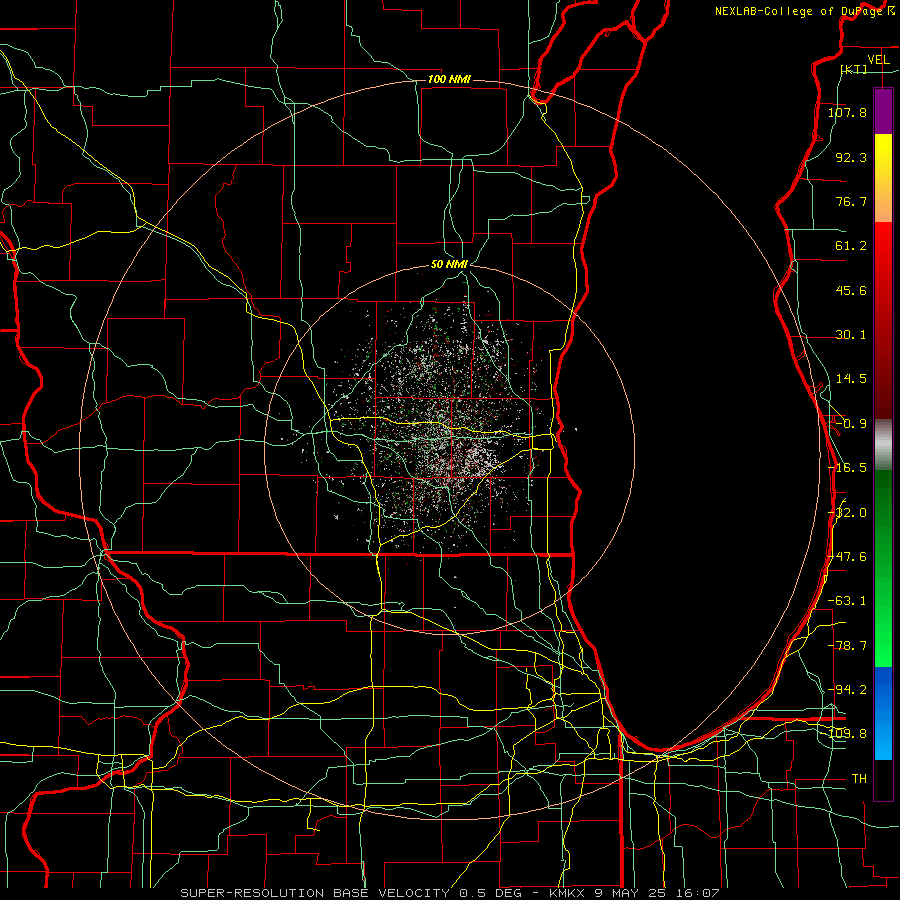This screenshot has width=900, height=900.
Task: Pick the yellow-orange segment of the color bar
Action: tap(883, 178)
